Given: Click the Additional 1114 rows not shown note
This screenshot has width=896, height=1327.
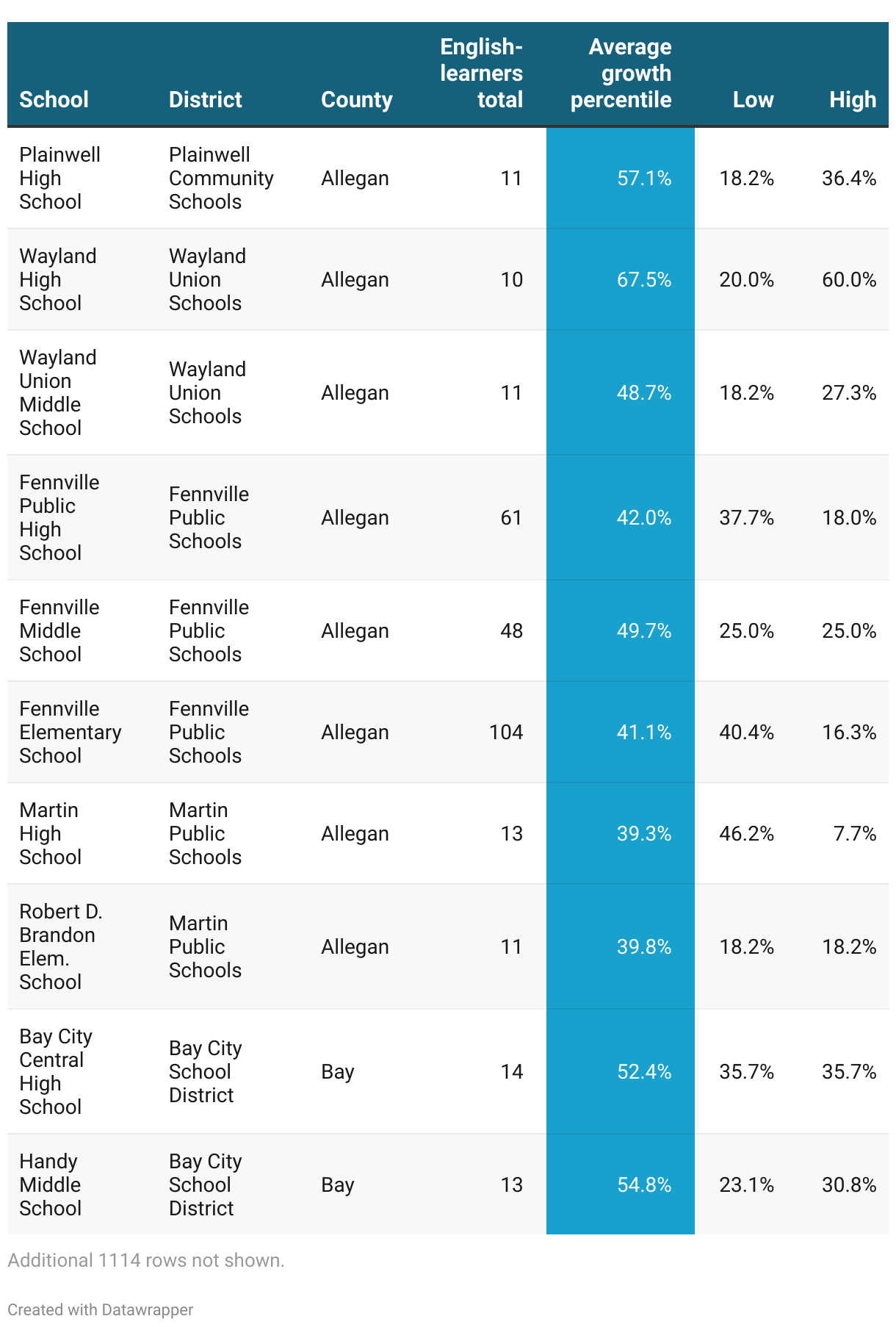Looking at the screenshot, I should (146, 1260).
